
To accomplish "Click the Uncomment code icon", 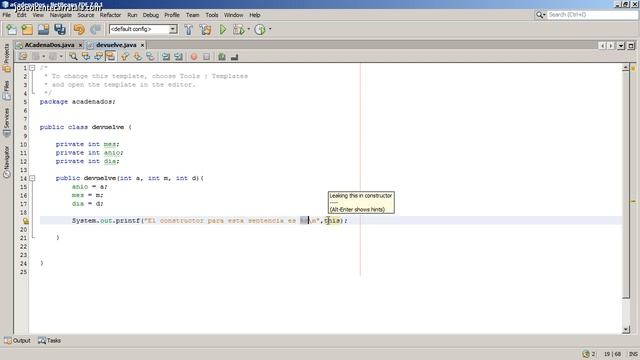I will point(234,57).
